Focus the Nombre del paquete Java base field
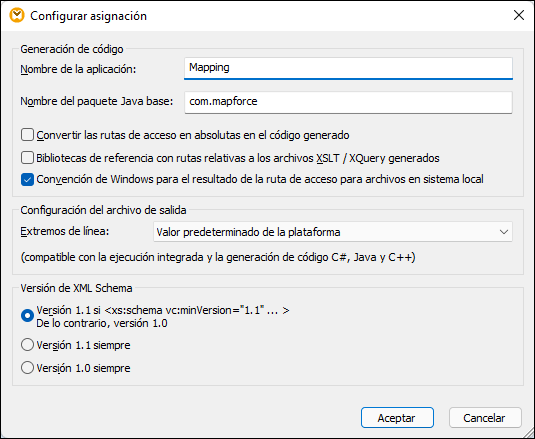 tap(348, 102)
